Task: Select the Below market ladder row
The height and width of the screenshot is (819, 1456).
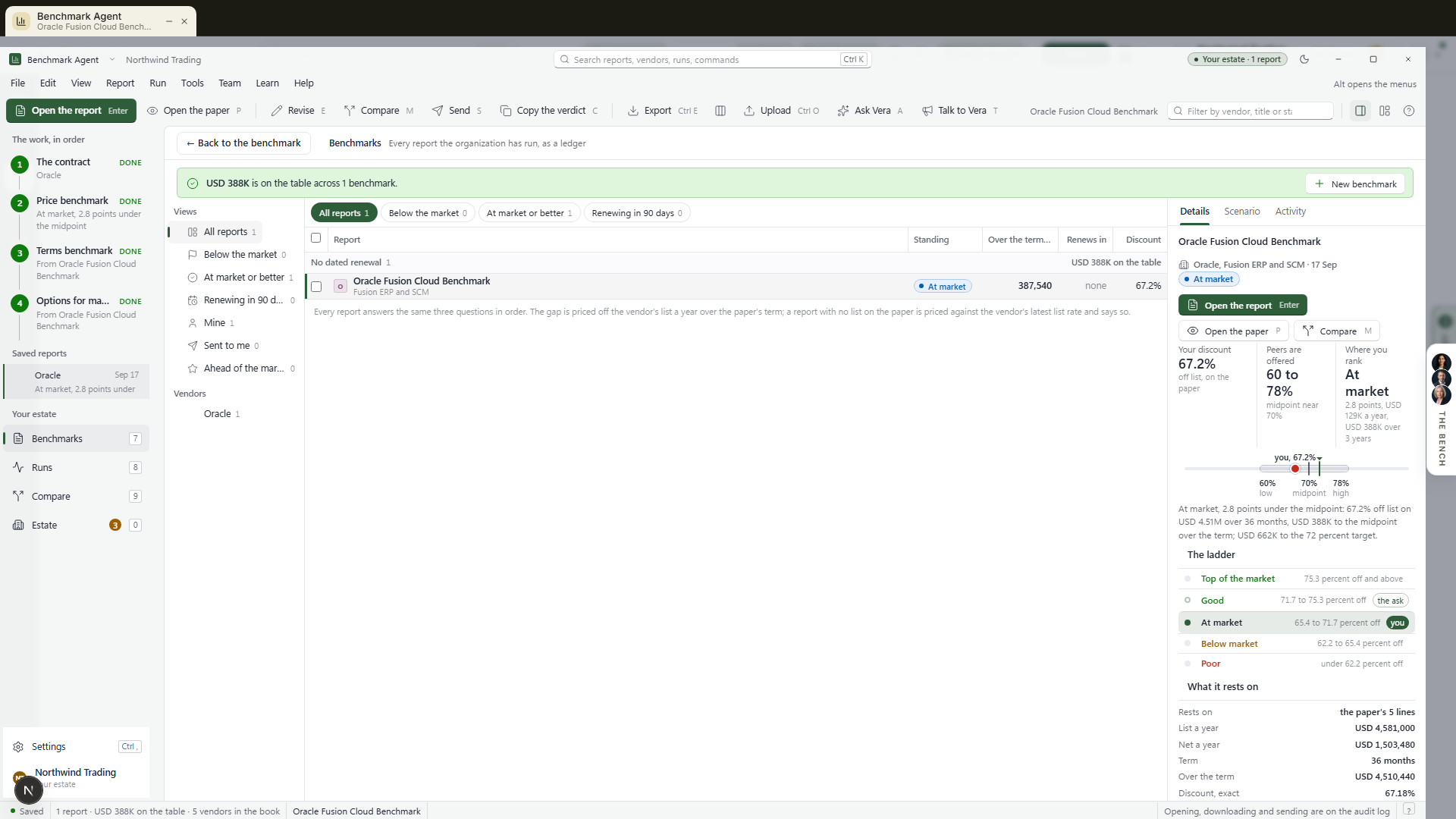Action: (1297, 644)
